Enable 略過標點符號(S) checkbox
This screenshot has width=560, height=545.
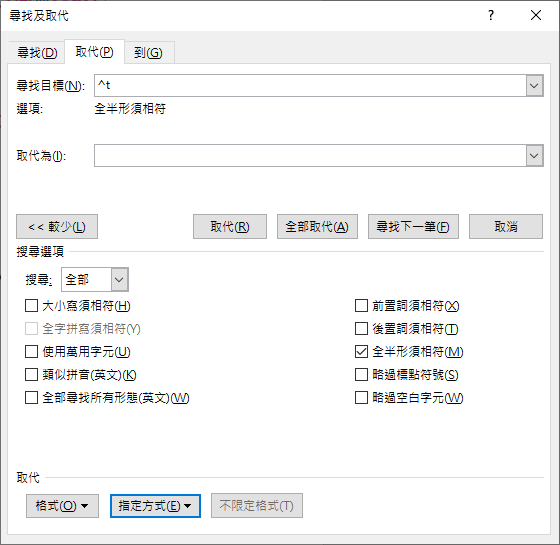point(361,375)
